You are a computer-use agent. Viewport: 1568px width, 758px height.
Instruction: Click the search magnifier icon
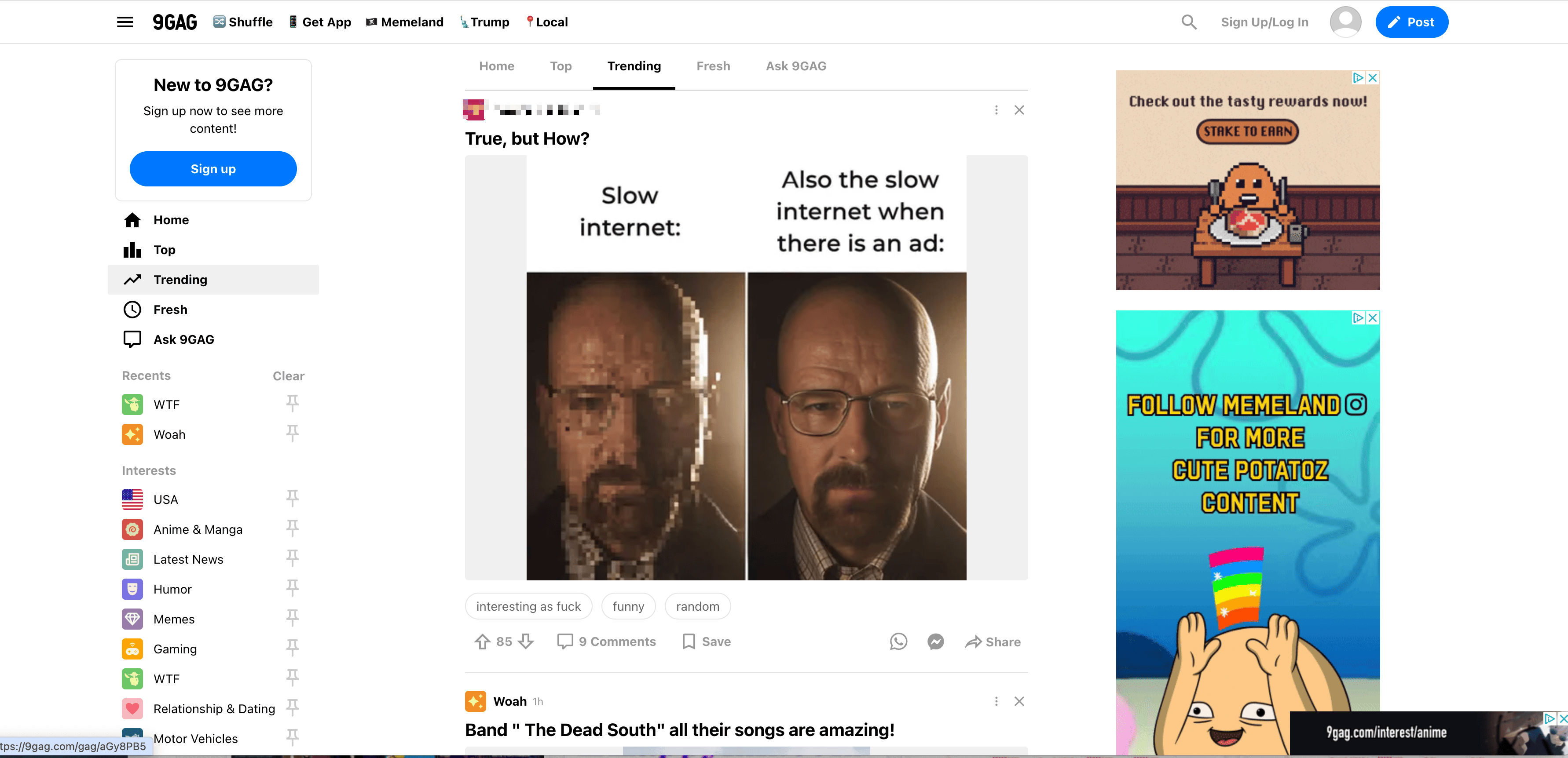tap(1188, 22)
